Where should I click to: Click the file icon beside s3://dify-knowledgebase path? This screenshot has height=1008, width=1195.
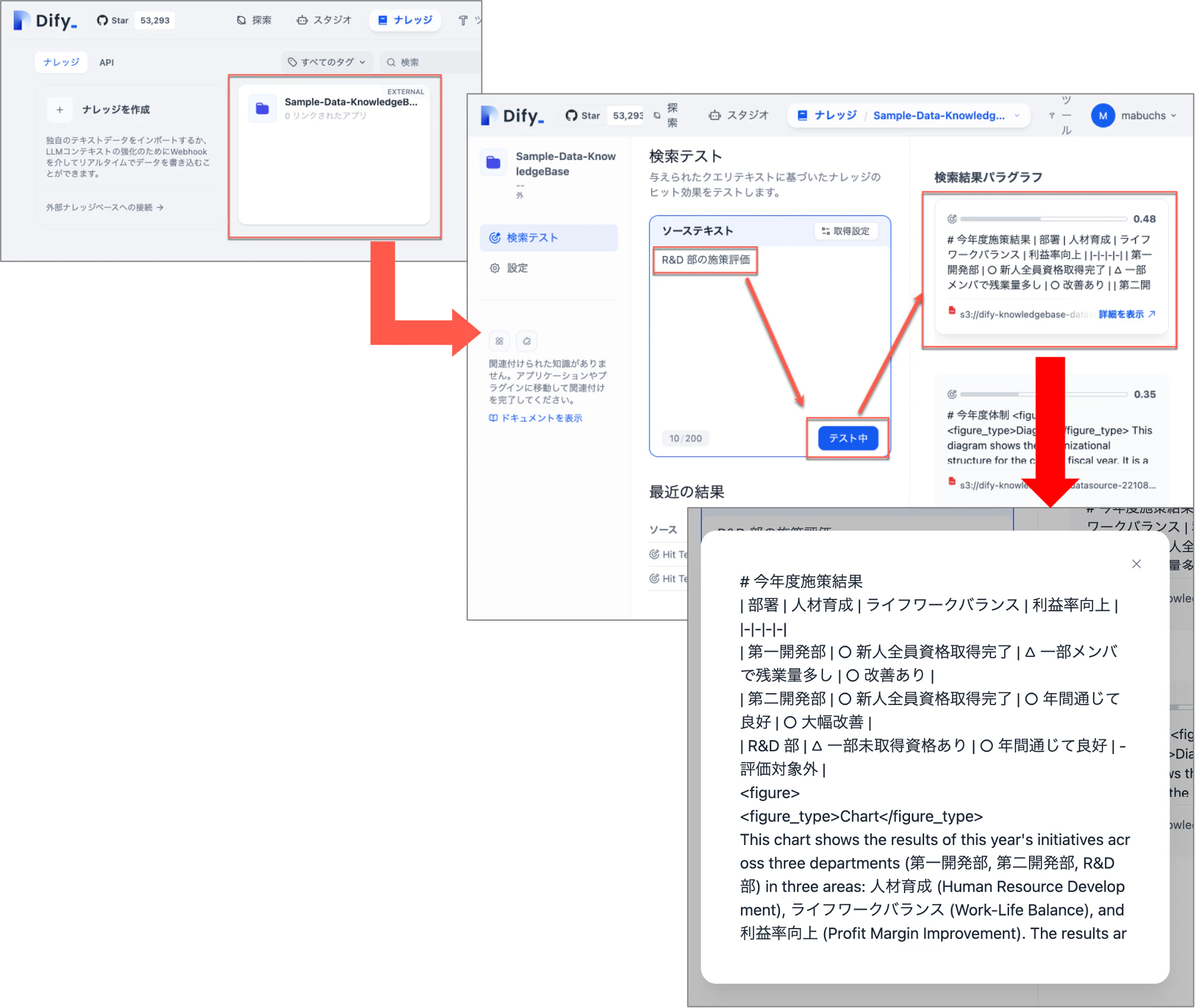952,310
